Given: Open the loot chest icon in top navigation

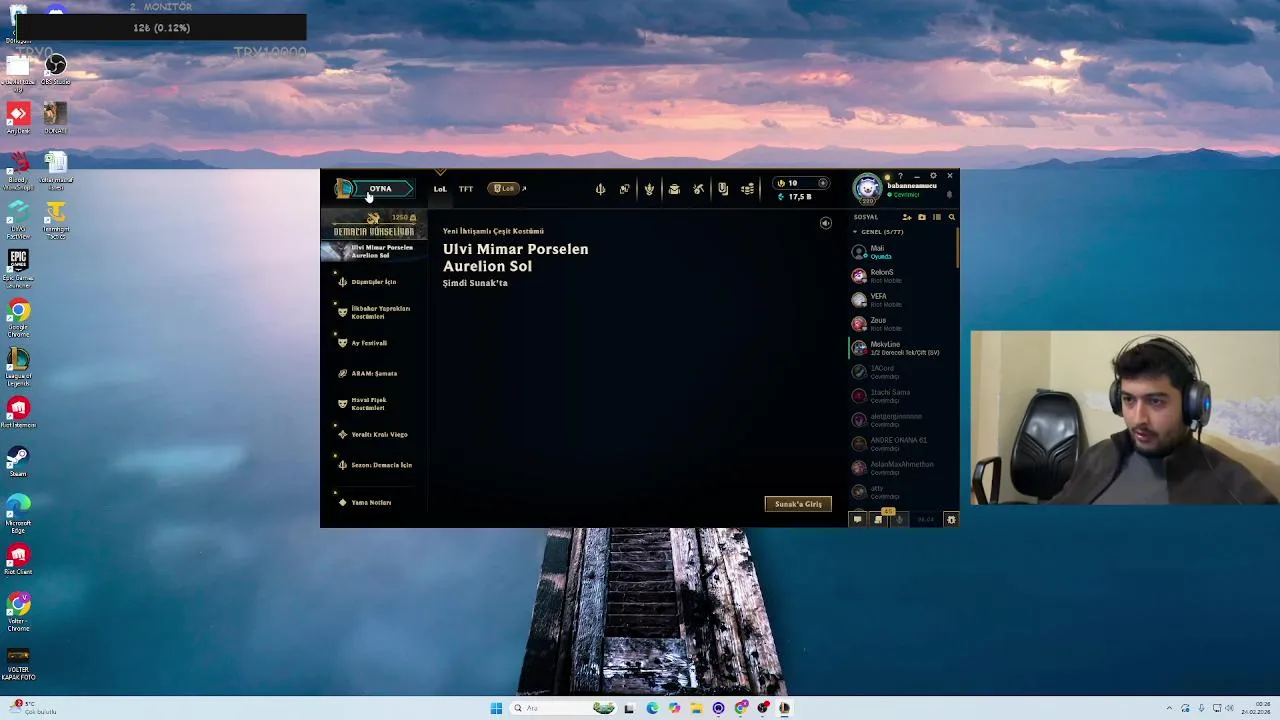Looking at the screenshot, I should (x=674, y=189).
